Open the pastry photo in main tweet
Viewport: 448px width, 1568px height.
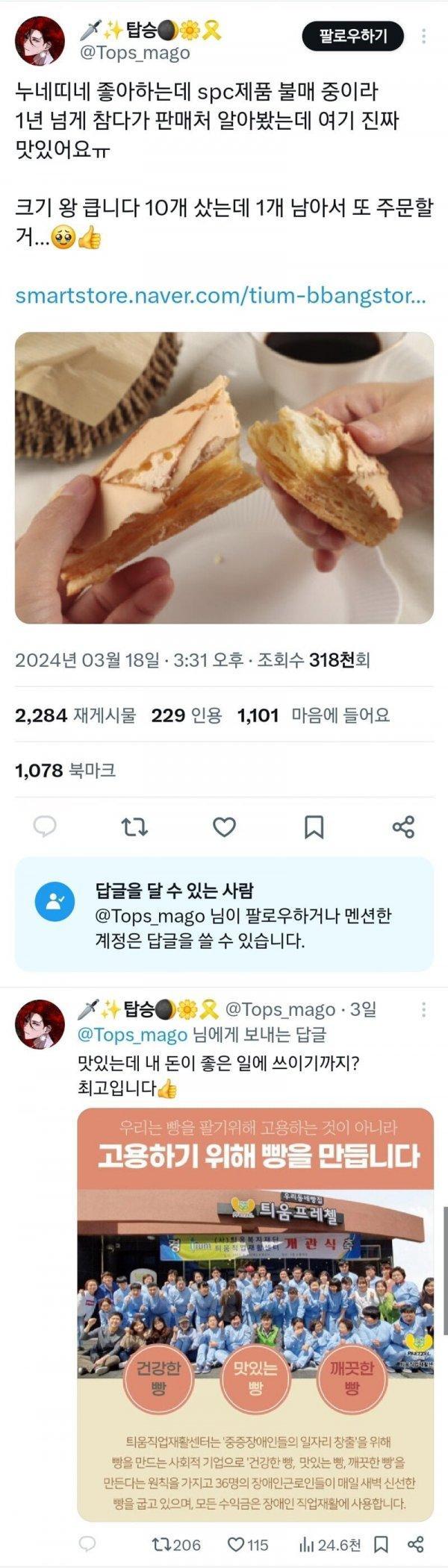(224, 477)
